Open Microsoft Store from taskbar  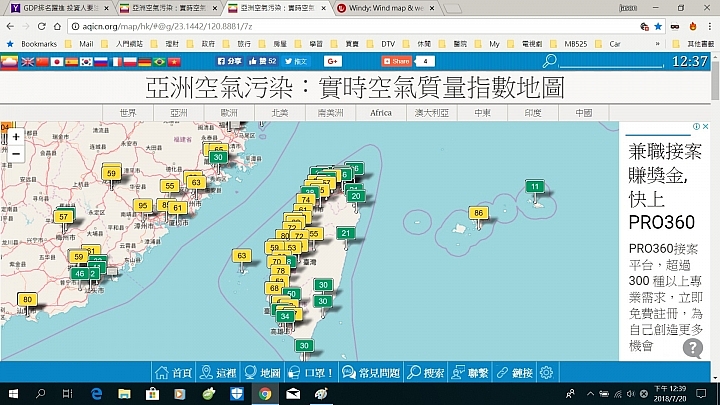152,394
